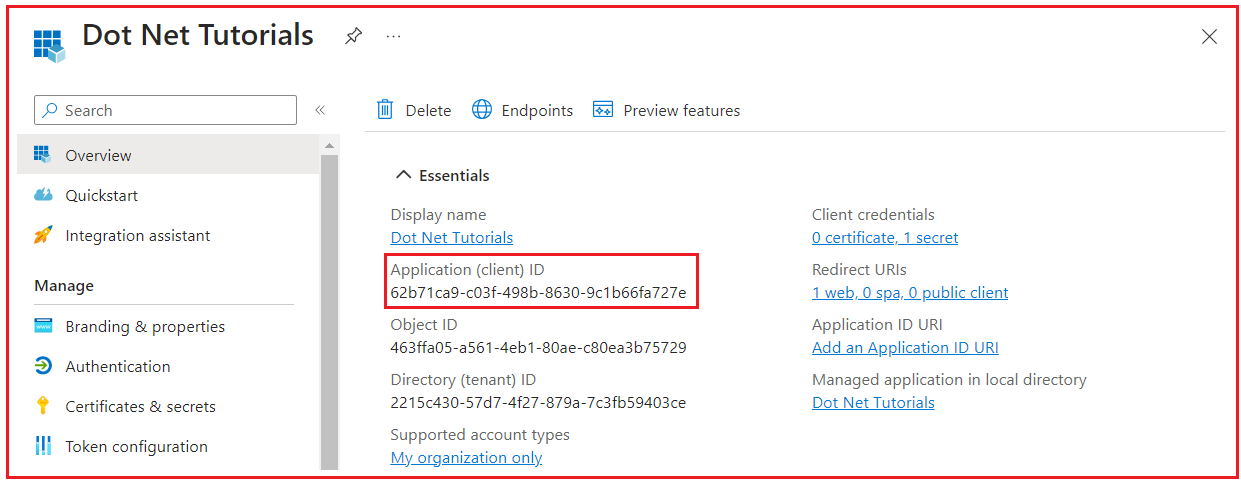Click the Supported account types label
This screenshot has height=482, width=1241.
point(480,435)
